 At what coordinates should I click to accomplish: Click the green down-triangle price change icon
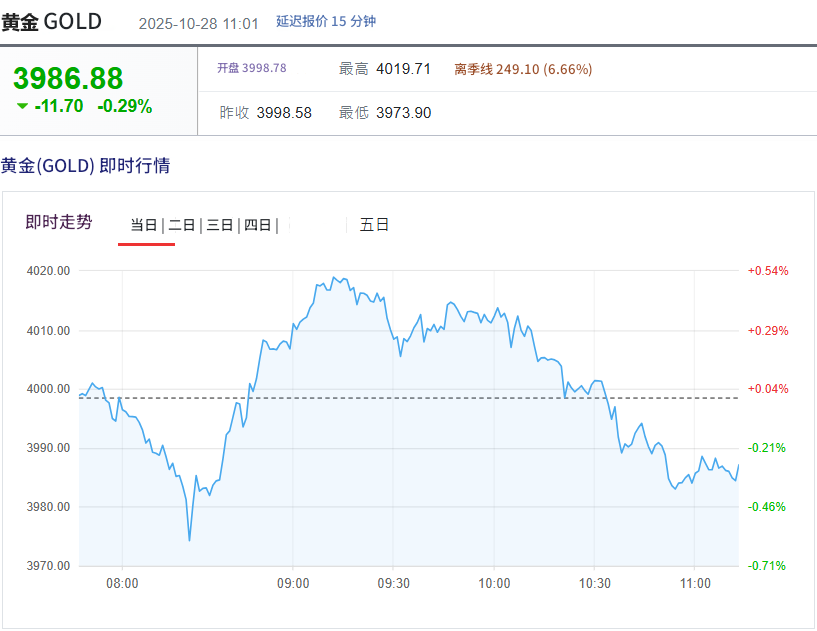[x=22, y=106]
